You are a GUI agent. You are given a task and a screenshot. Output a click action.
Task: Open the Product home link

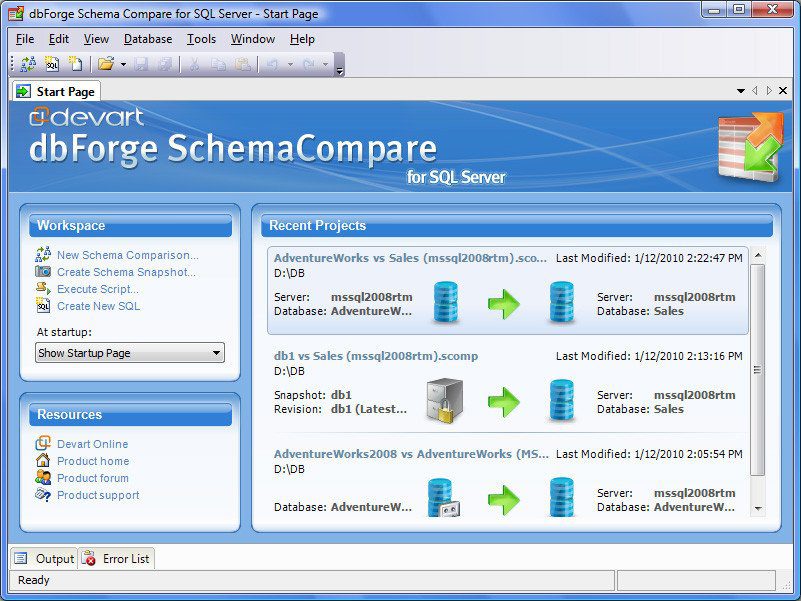pos(93,461)
